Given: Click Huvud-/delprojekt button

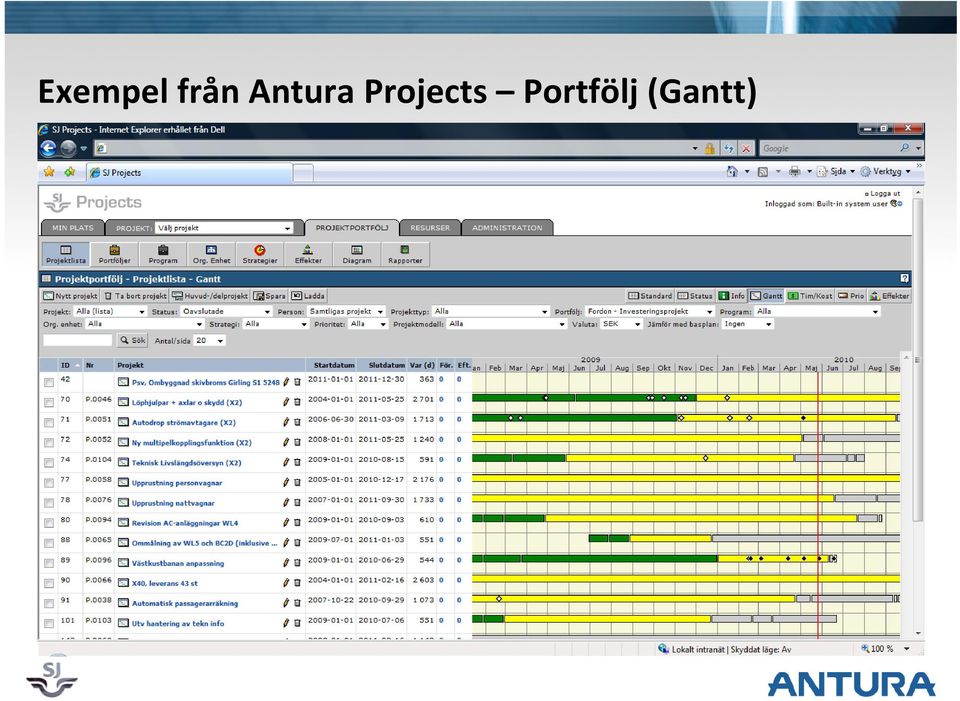Looking at the screenshot, I should [x=210, y=296].
